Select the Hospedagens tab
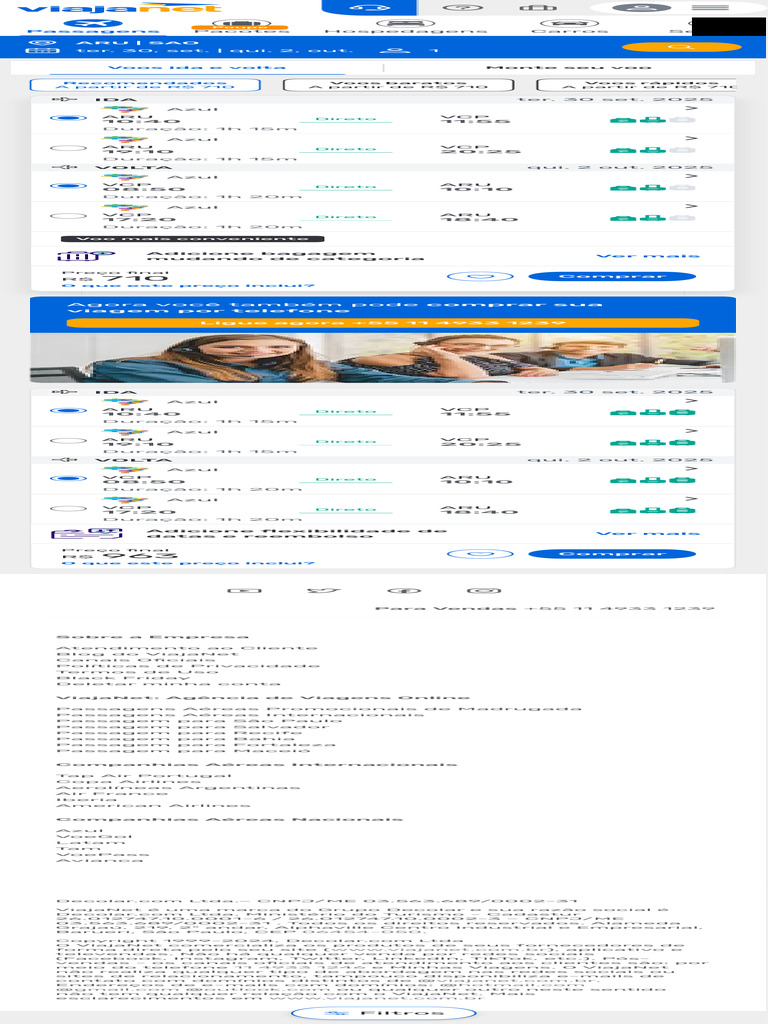The width and height of the screenshot is (768, 1024). [x=406, y=26]
